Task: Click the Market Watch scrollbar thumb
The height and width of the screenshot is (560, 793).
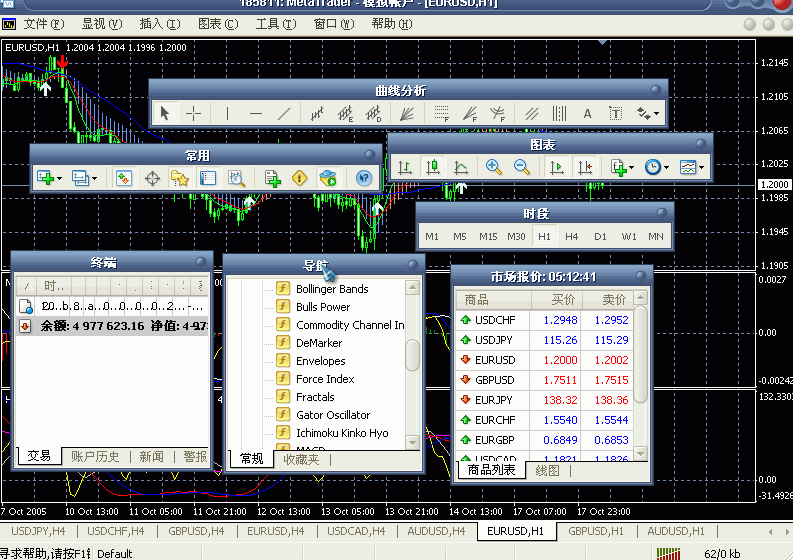Action: [641, 354]
